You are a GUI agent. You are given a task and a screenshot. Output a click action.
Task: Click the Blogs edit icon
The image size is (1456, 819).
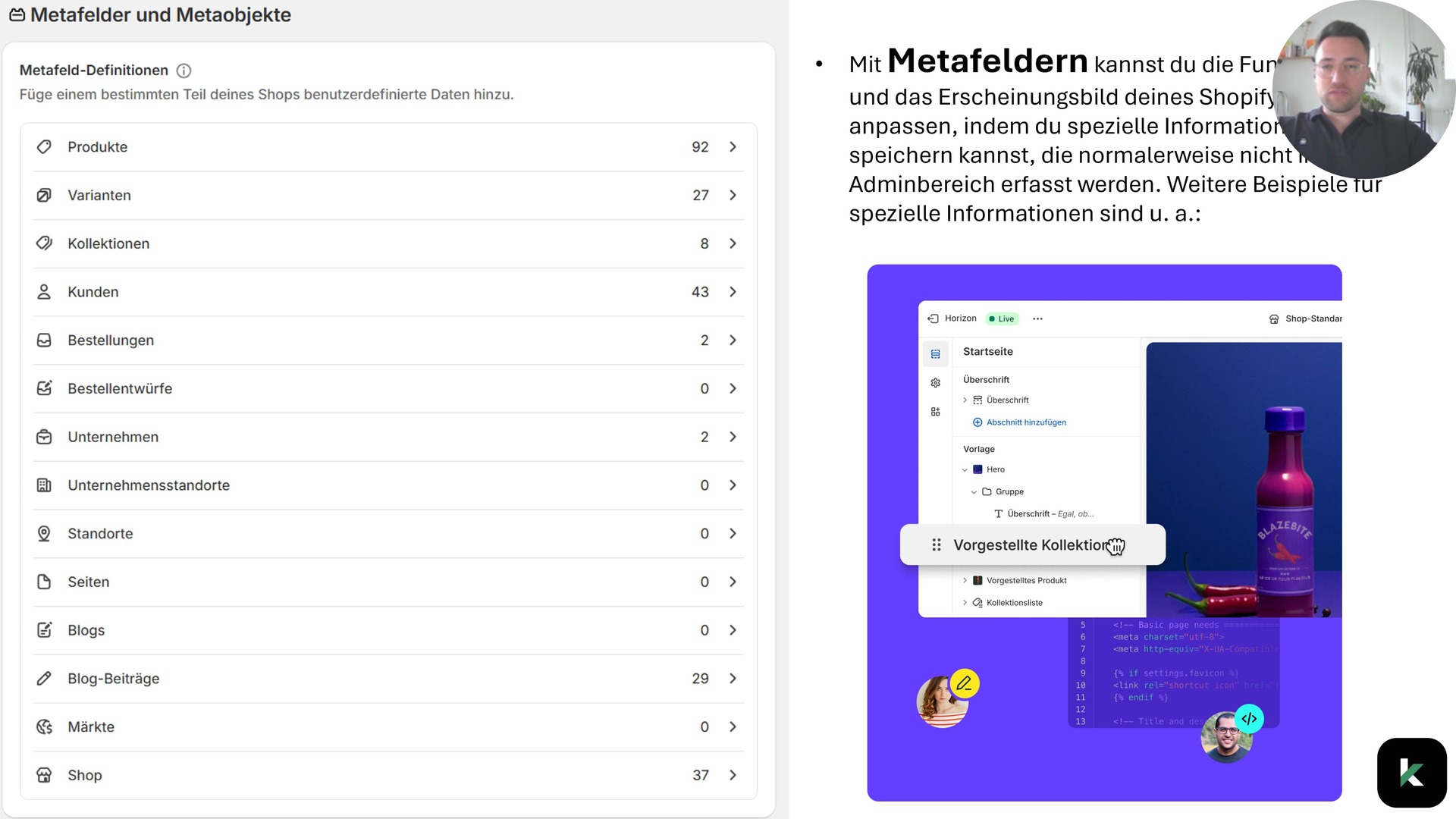44,630
